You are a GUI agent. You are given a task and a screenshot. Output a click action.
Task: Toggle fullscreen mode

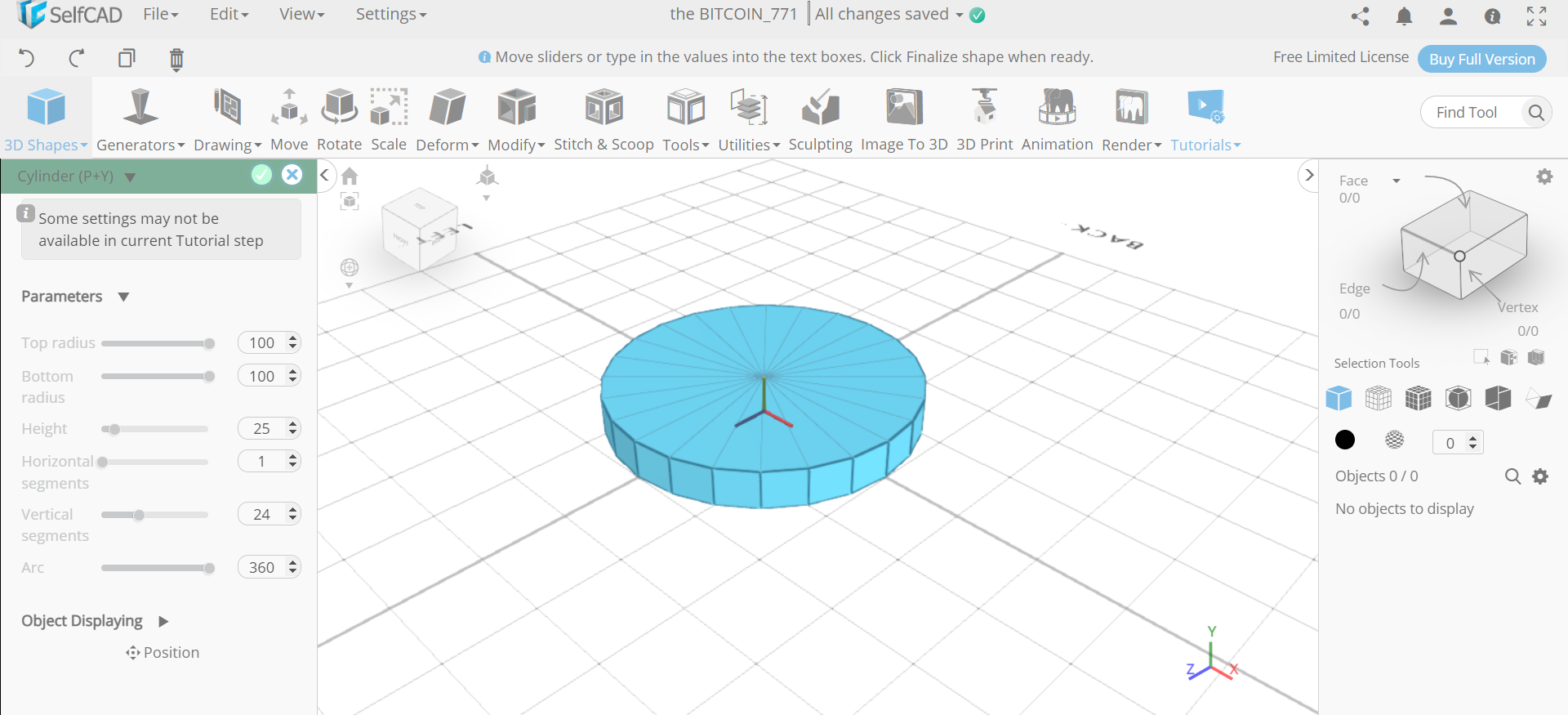click(x=1536, y=16)
